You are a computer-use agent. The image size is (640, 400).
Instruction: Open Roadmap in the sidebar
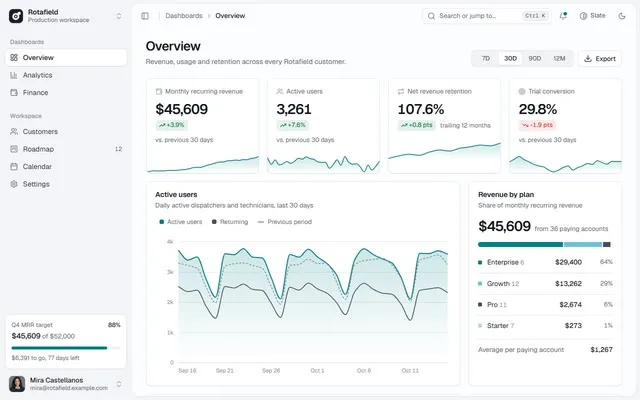[66, 149]
